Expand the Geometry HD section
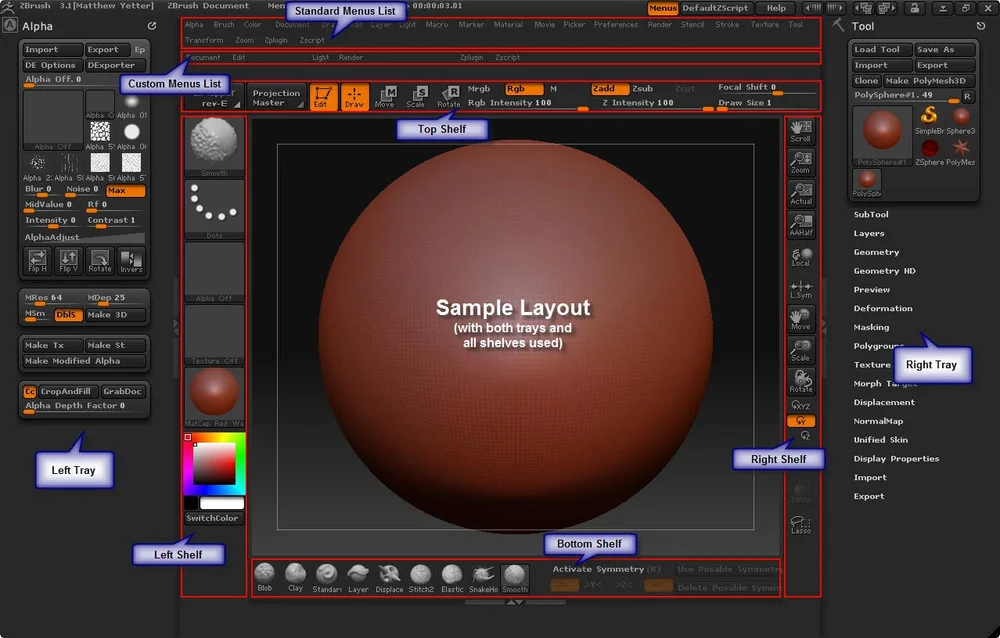 point(885,271)
